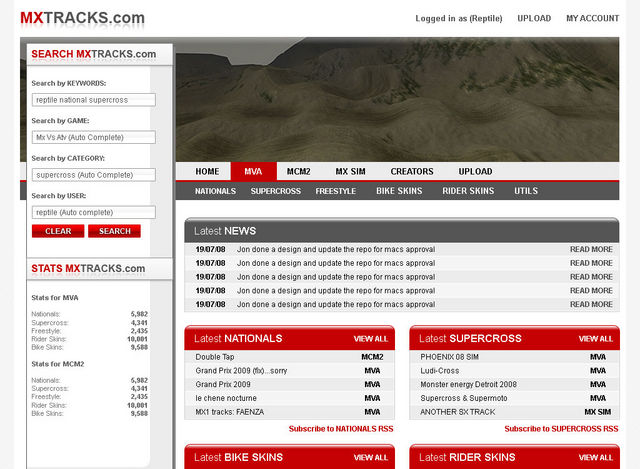The height and width of the screenshot is (469, 640).
Task: Choose FREESTYLE in the sub navigation
Action: 336,191
